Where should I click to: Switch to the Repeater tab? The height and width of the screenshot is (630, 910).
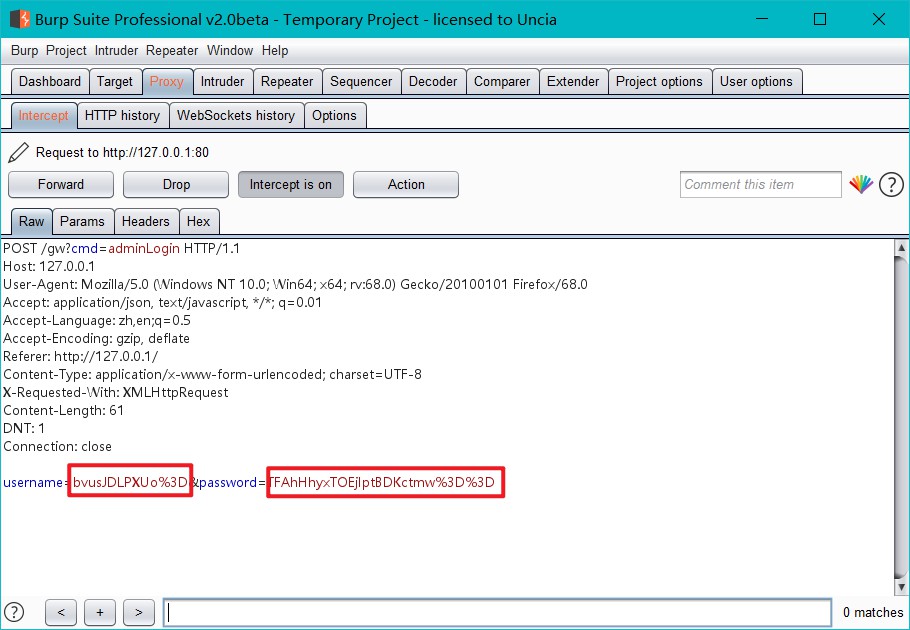[x=287, y=82]
